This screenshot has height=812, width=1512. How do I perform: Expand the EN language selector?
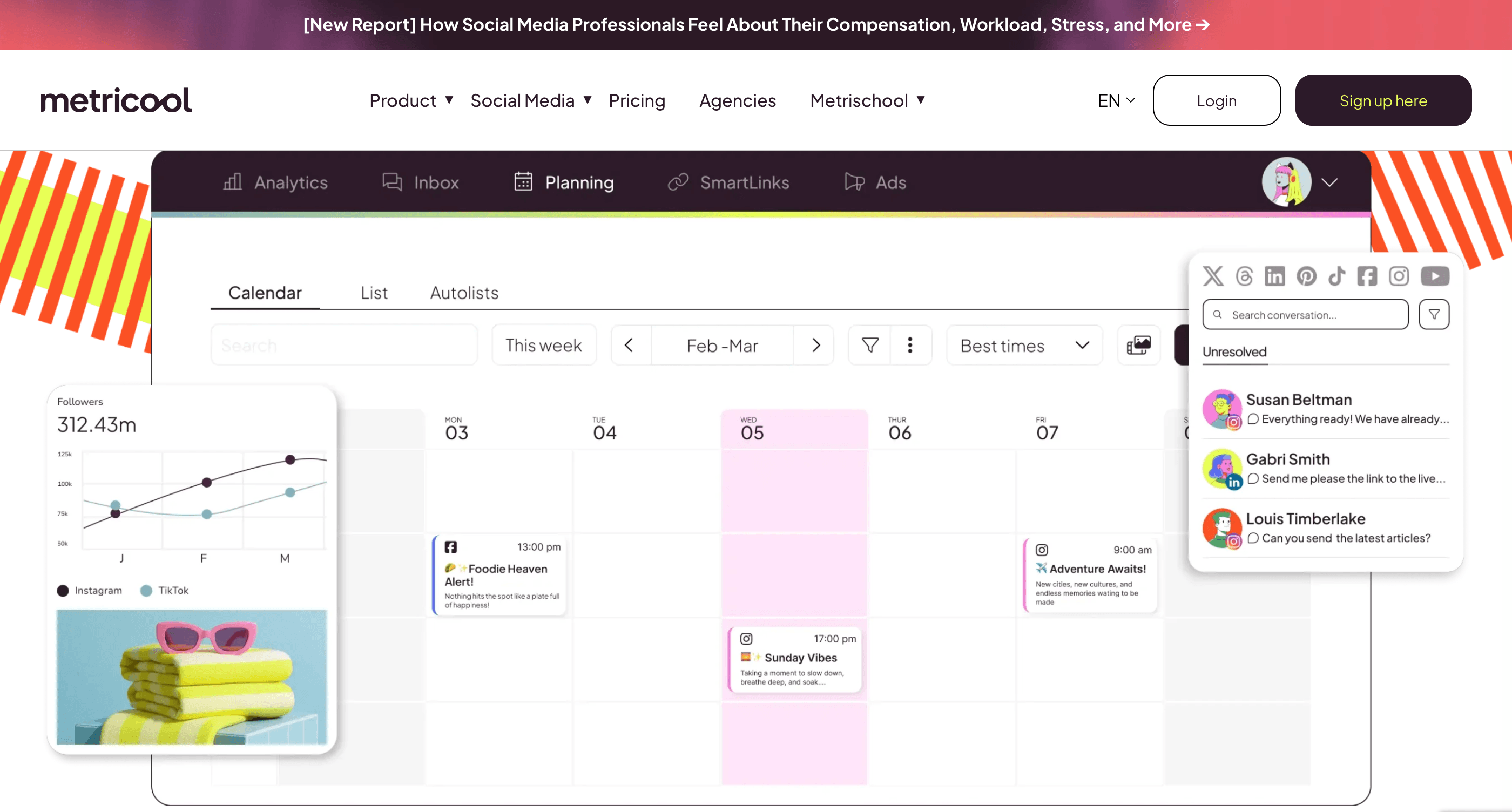(1115, 100)
